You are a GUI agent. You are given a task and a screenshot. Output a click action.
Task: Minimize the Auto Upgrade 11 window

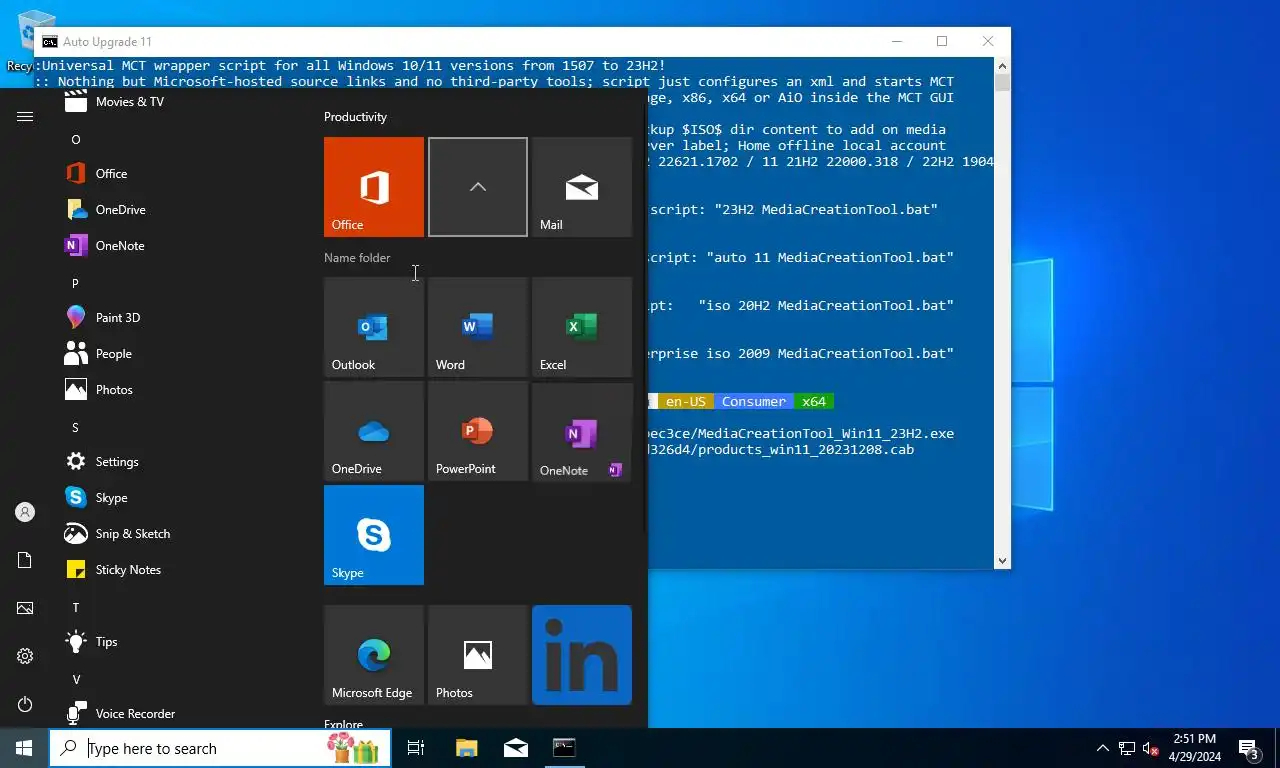(896, 41)
